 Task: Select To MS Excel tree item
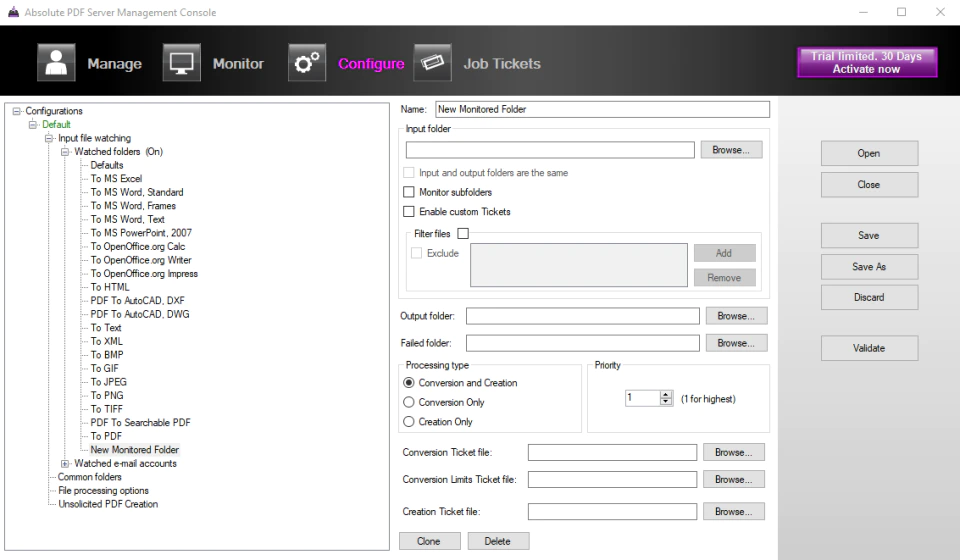(x=116, y=179)
